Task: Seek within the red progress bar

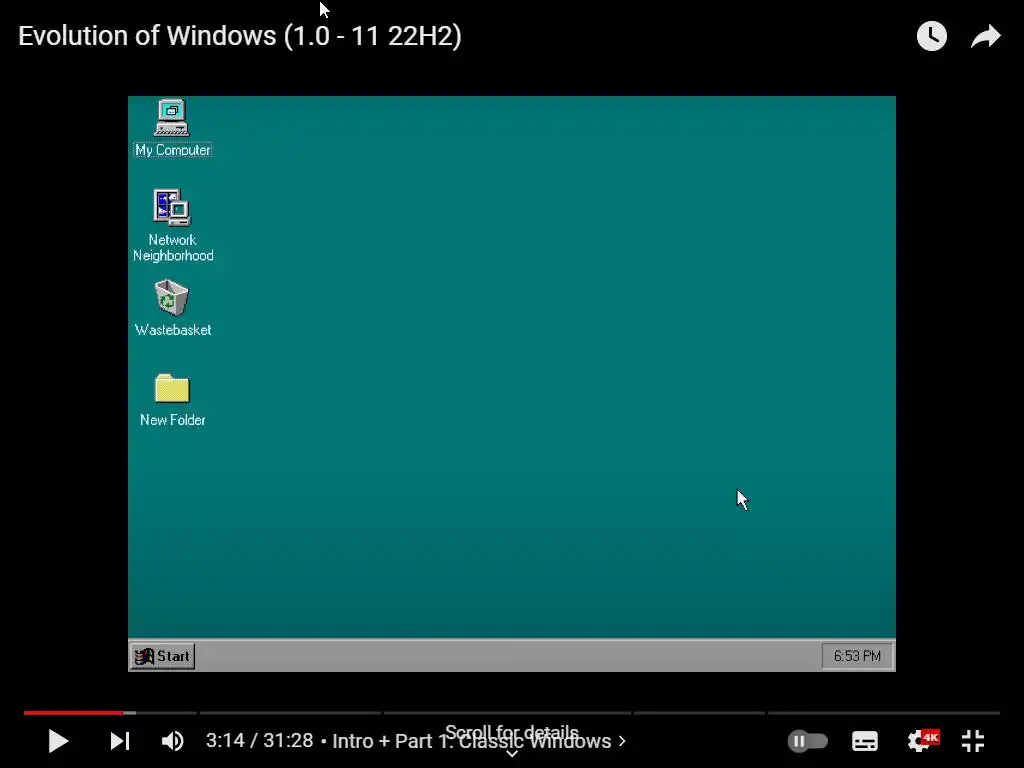Action: pyautogui.click(x=73, y=712)
